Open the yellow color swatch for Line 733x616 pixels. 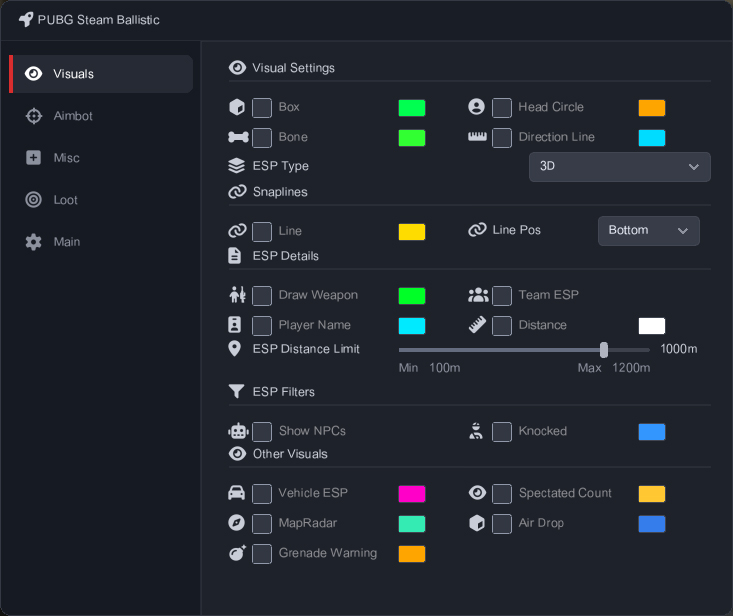[x=412, y=232]
